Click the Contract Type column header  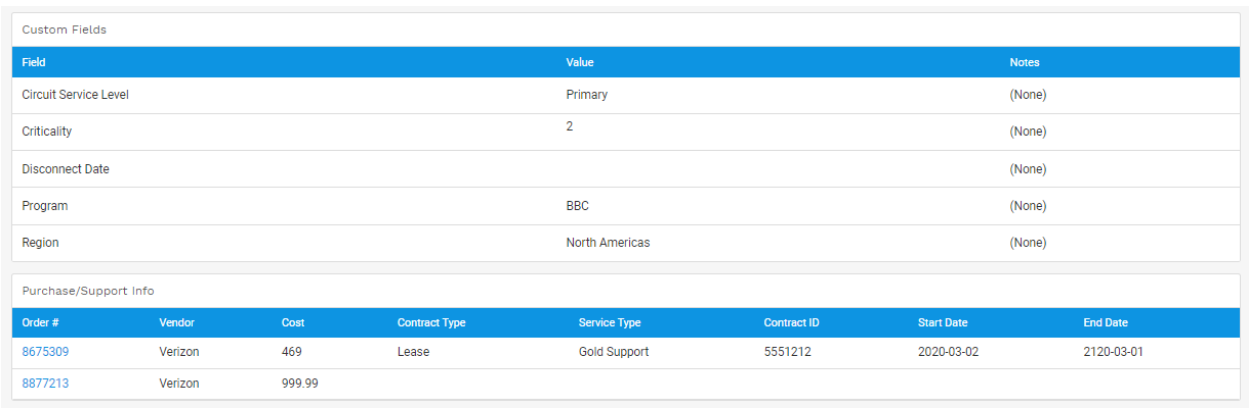(x=431, y=323)
